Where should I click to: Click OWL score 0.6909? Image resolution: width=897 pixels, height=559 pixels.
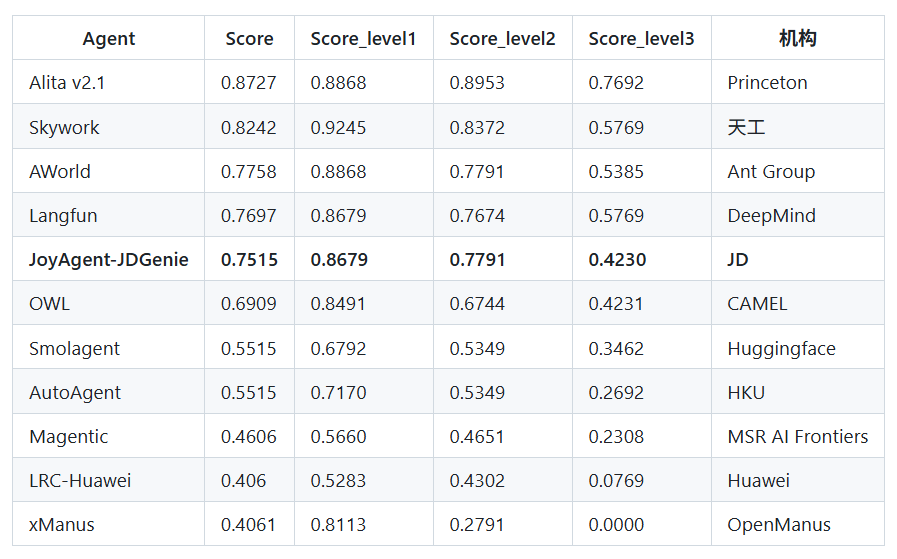(x=249, y=303)
